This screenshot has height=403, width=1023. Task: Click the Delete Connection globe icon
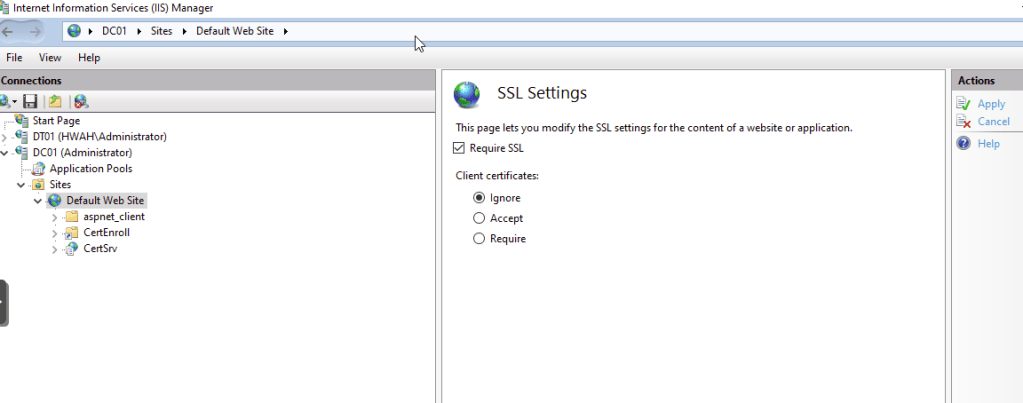click(x=81, y=101)
